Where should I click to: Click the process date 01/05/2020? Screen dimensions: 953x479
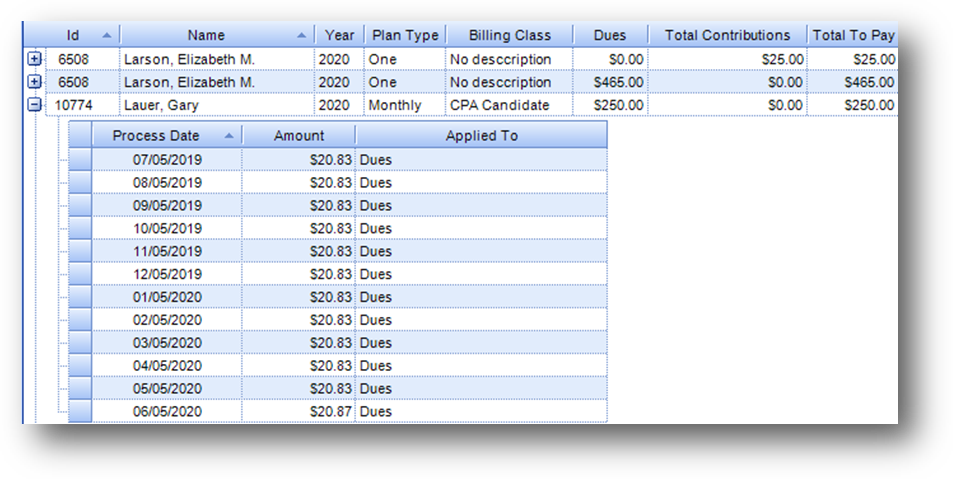click(167, 297)
